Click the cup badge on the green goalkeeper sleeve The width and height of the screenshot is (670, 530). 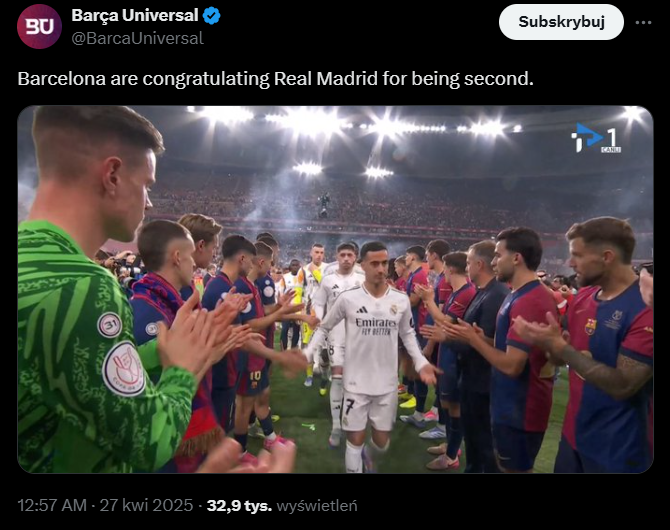click(x=125, y=367)
